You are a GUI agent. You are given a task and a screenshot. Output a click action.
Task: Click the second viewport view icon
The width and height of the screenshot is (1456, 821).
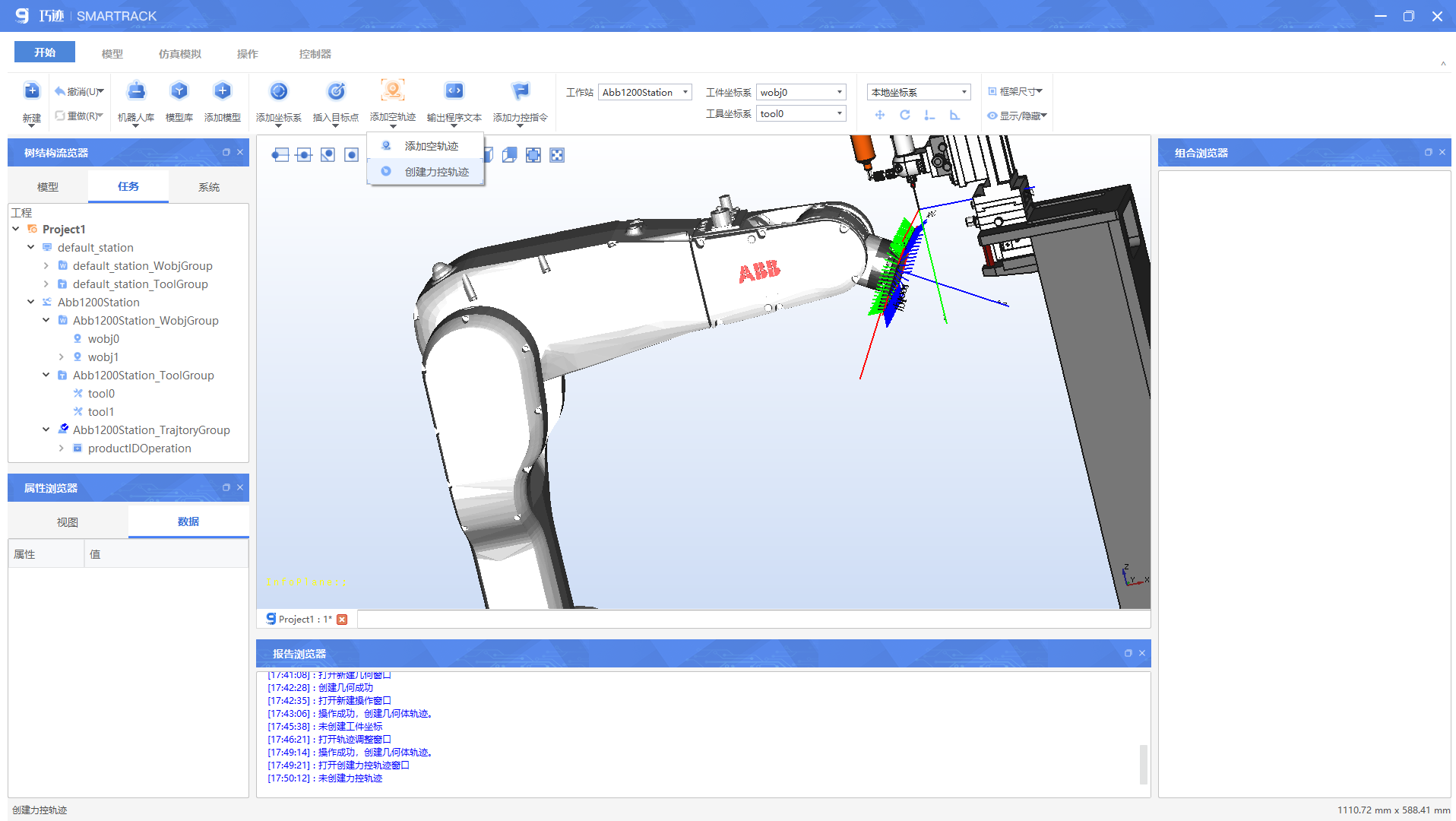(x=304, y=155)
